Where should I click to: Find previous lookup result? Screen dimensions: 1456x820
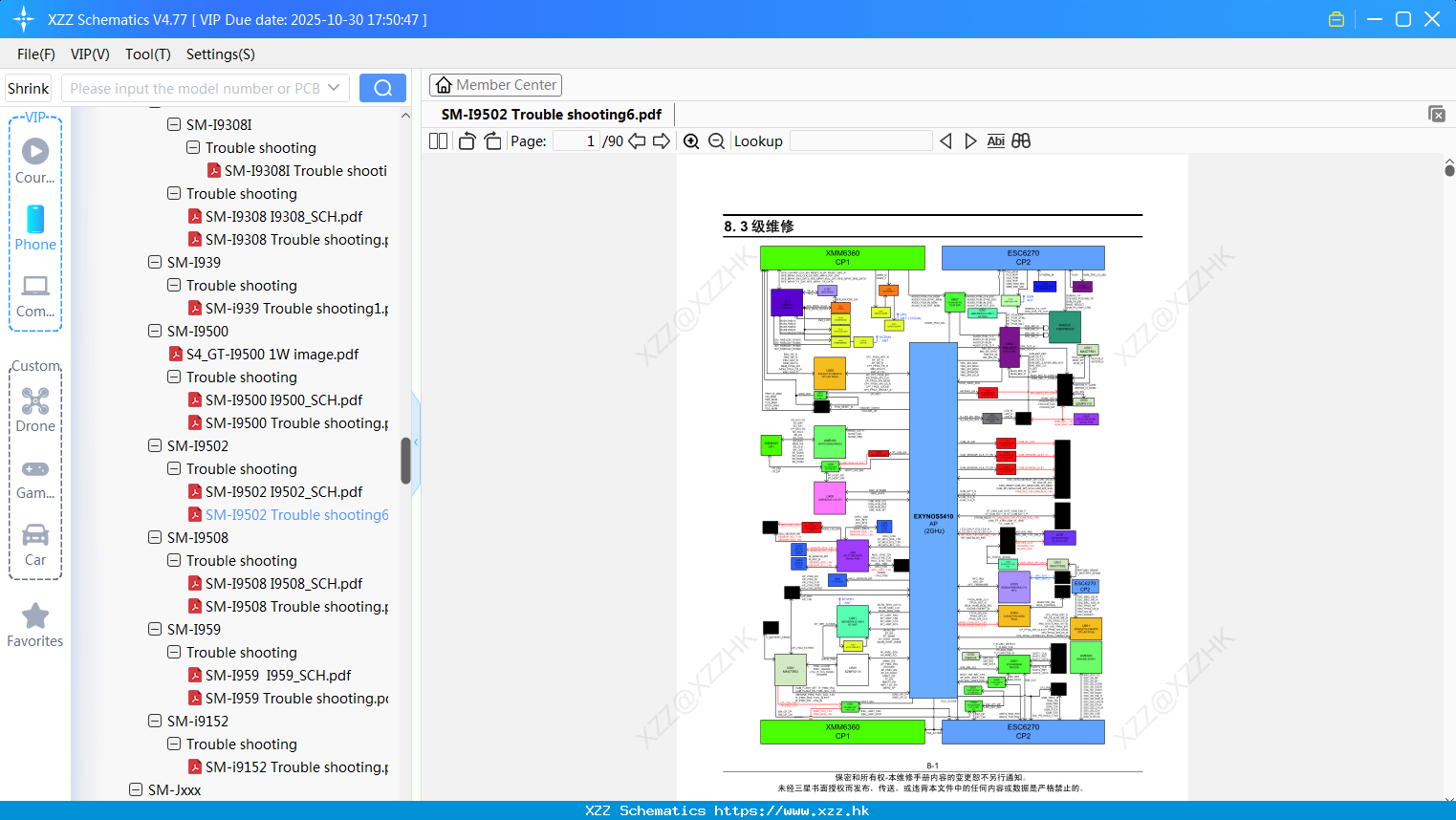[x=945, y=141]
